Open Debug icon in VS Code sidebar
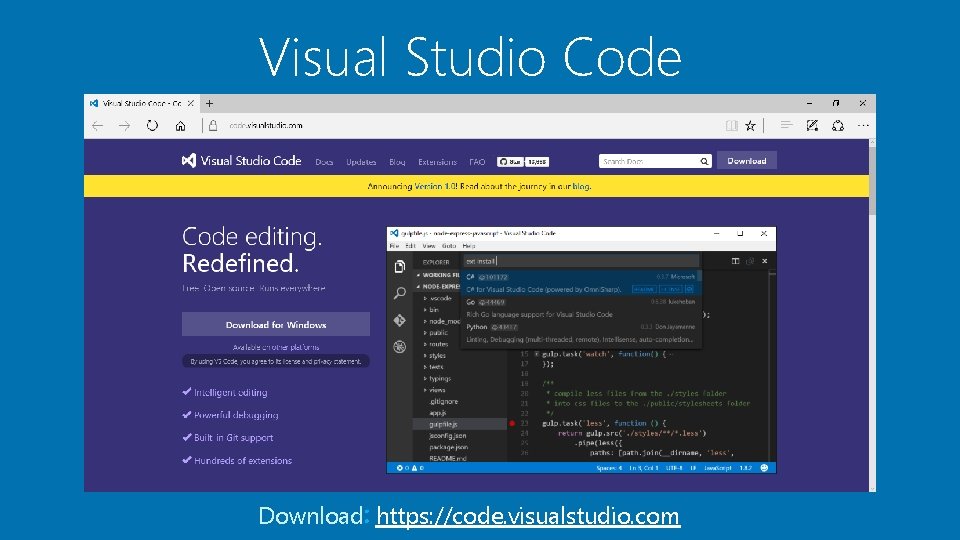The width and height of the screenshot is (960, 540). pyautogui.click(x=400, y=347)
